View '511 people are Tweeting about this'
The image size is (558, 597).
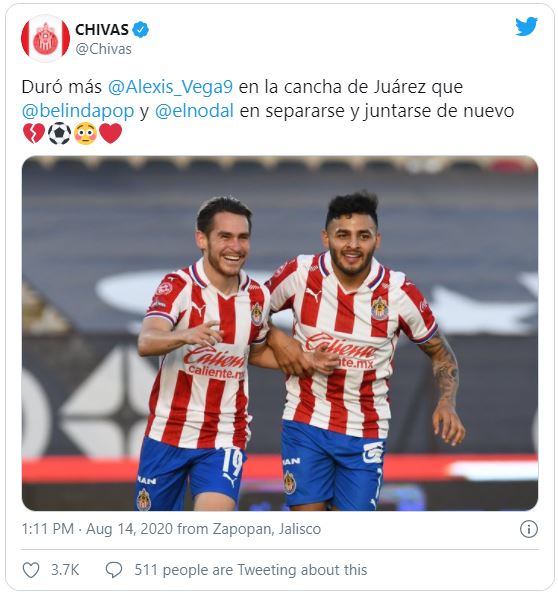pos(250,570)
